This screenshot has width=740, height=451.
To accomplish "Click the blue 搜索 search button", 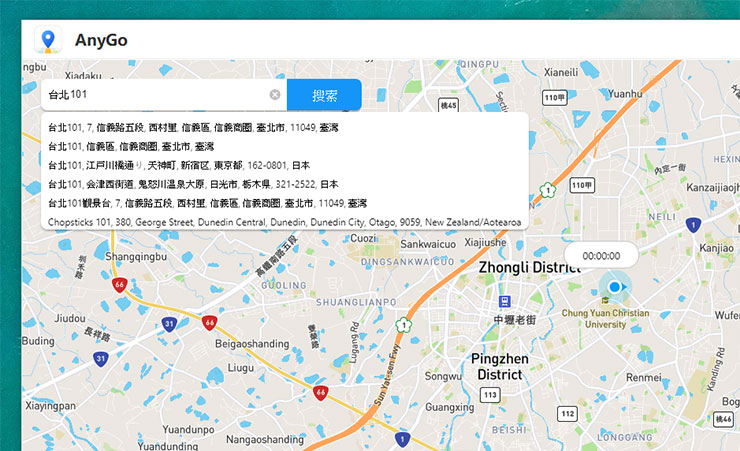I will point(324,95).
